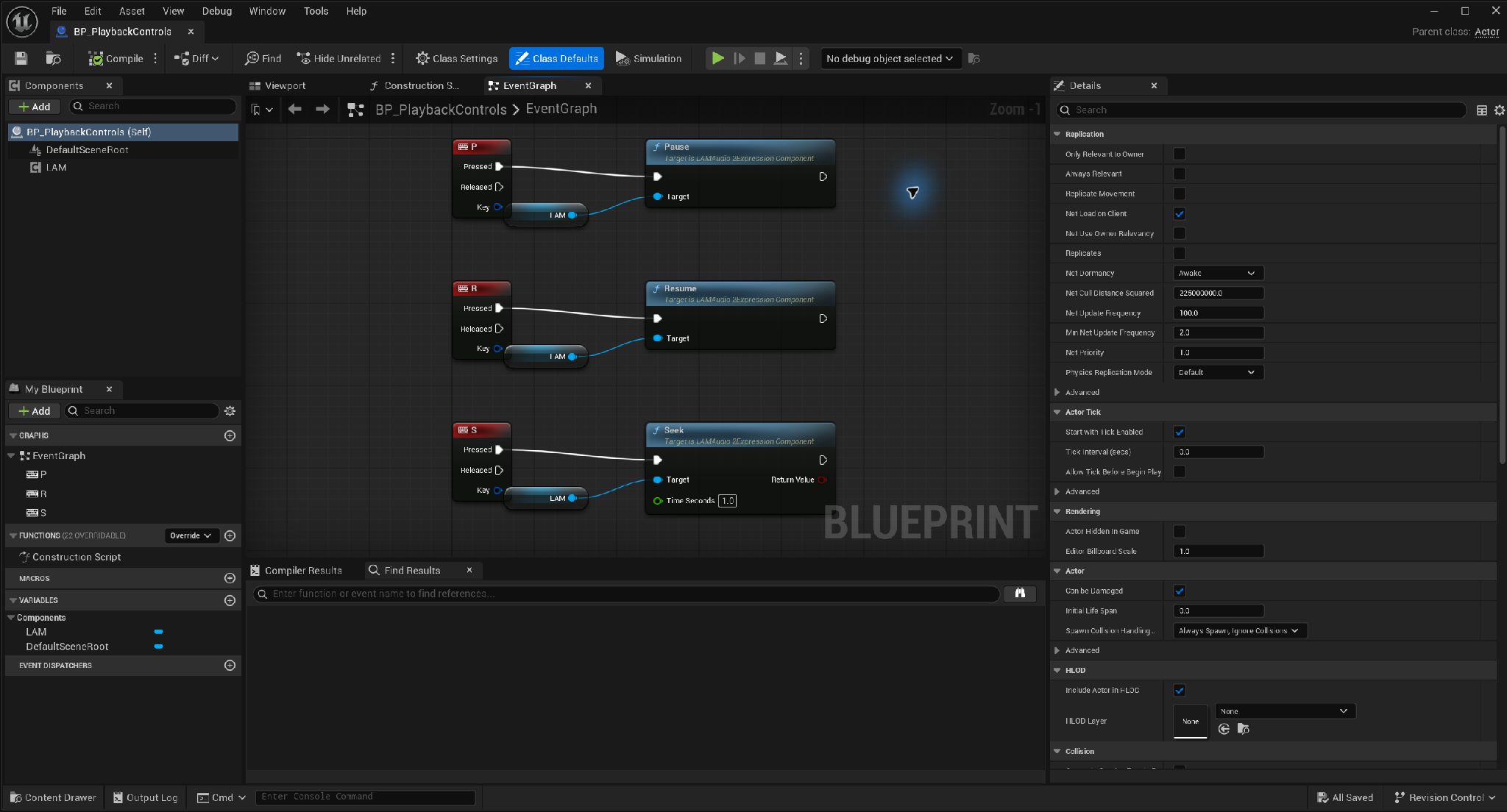Screen dimensions: 1507x812
Task: Click the Eject play icon in the toolbar
Action: [781, 58]
